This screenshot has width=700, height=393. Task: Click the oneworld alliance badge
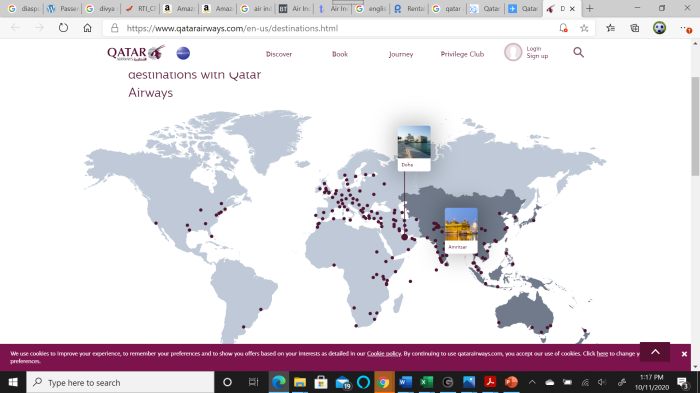183,53
